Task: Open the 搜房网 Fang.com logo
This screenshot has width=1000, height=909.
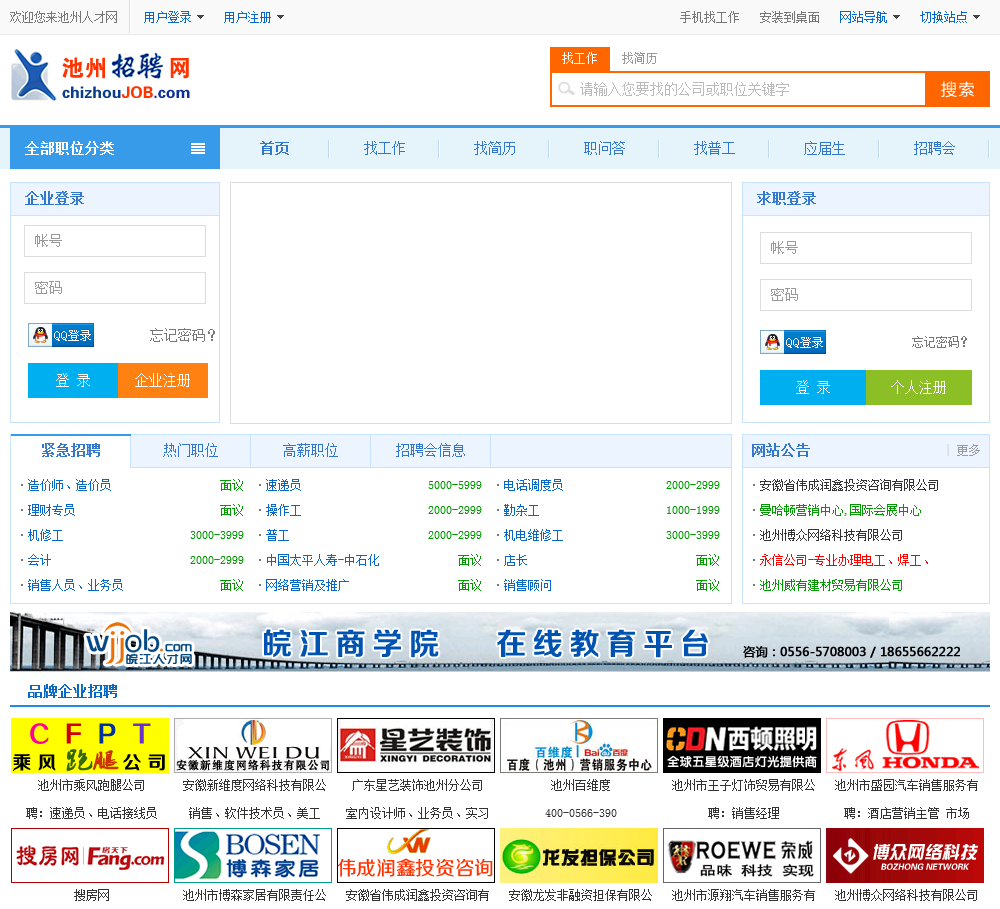Action: tap(90, 855)
